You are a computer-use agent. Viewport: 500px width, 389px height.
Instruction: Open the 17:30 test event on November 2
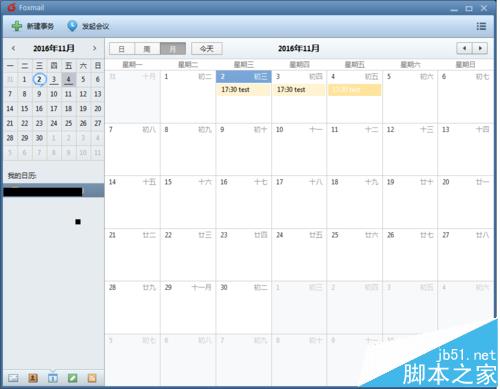point(244,90)
